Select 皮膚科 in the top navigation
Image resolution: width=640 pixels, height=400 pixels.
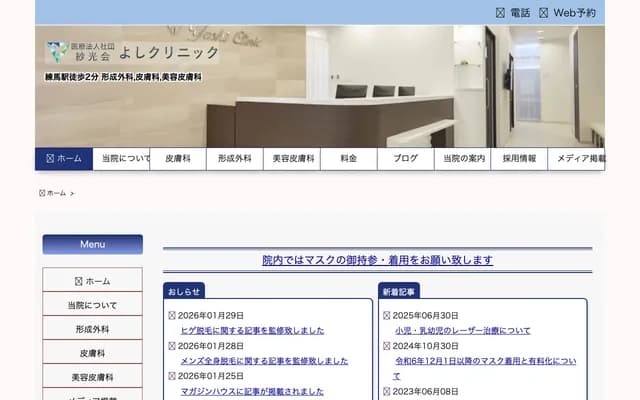click(x=178, y=159)
